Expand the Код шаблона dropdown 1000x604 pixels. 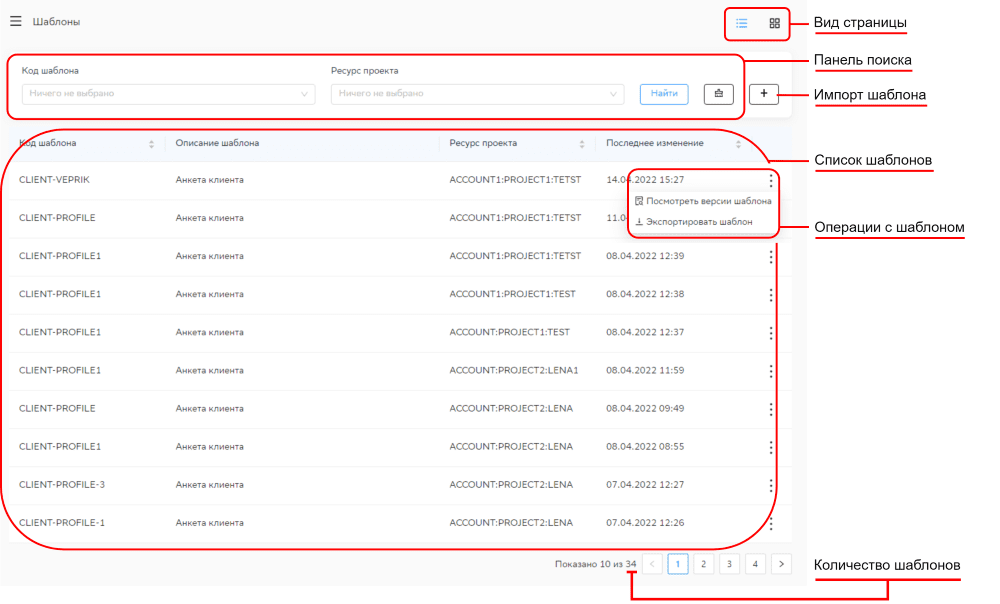[x=168, y=94]
